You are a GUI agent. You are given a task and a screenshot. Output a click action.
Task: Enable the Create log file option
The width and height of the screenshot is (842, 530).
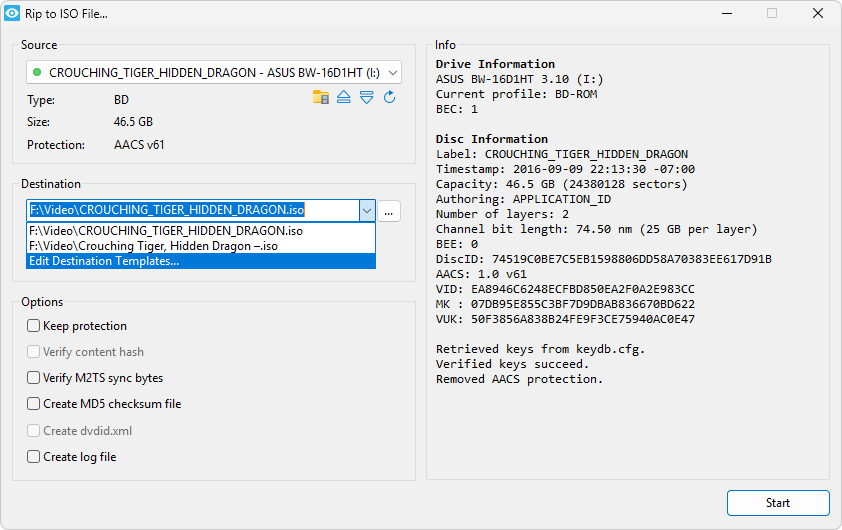point(34,457)
